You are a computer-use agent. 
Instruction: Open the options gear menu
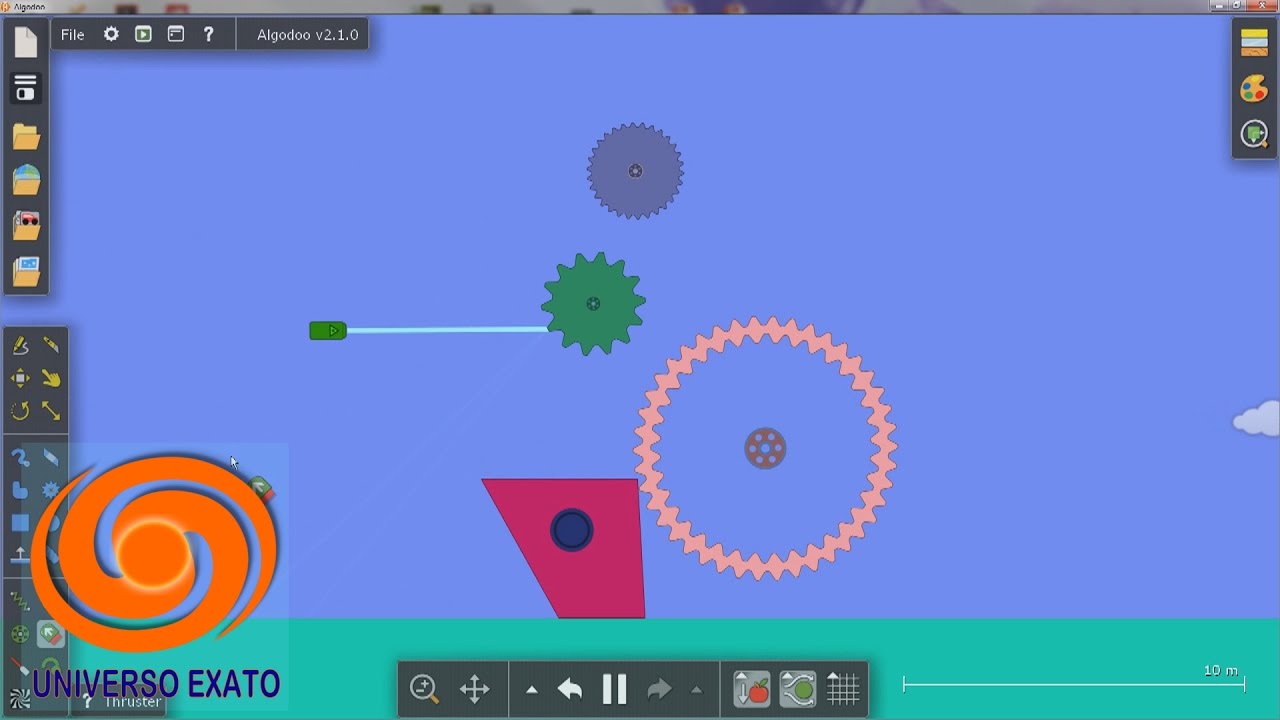click(111, 34)
